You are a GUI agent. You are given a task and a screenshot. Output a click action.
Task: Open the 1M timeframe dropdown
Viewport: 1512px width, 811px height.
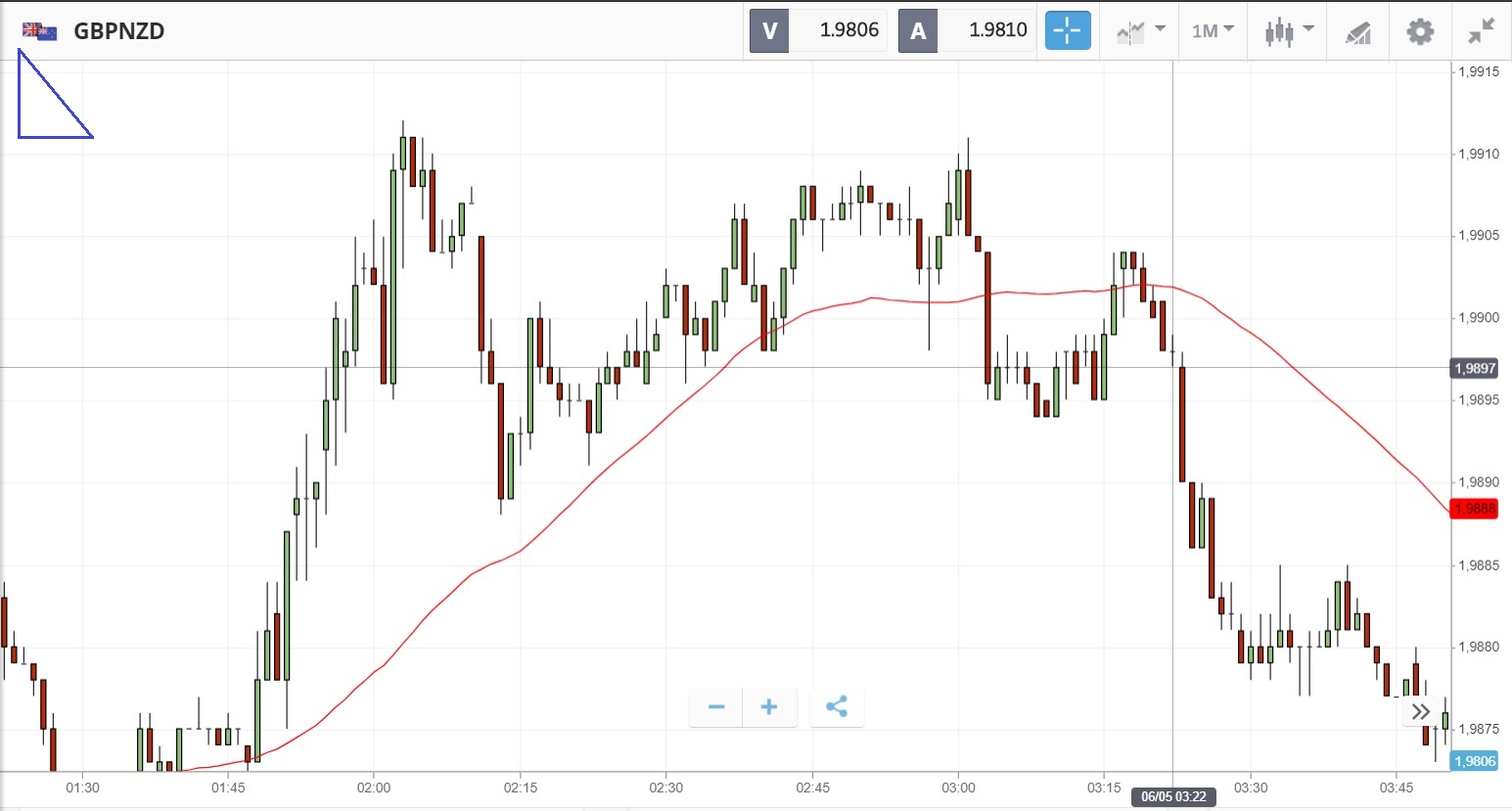point(1213,30)
